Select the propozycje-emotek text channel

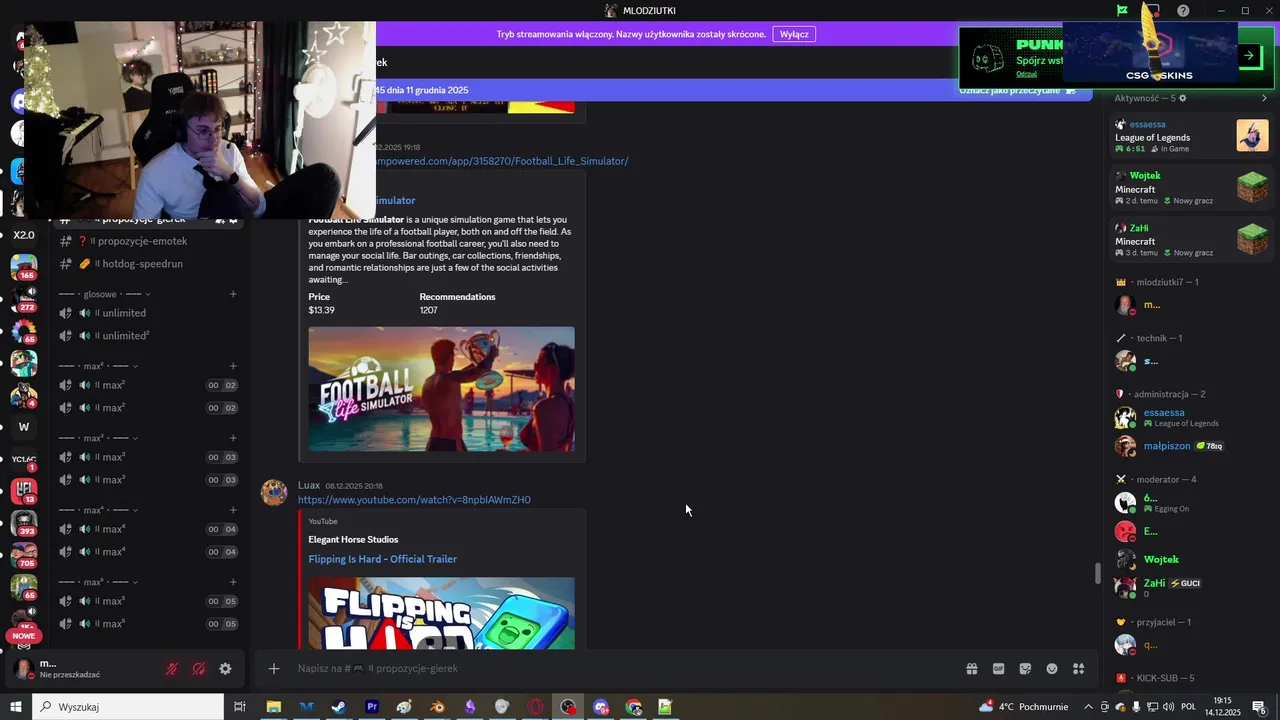(x=149, y=241)
